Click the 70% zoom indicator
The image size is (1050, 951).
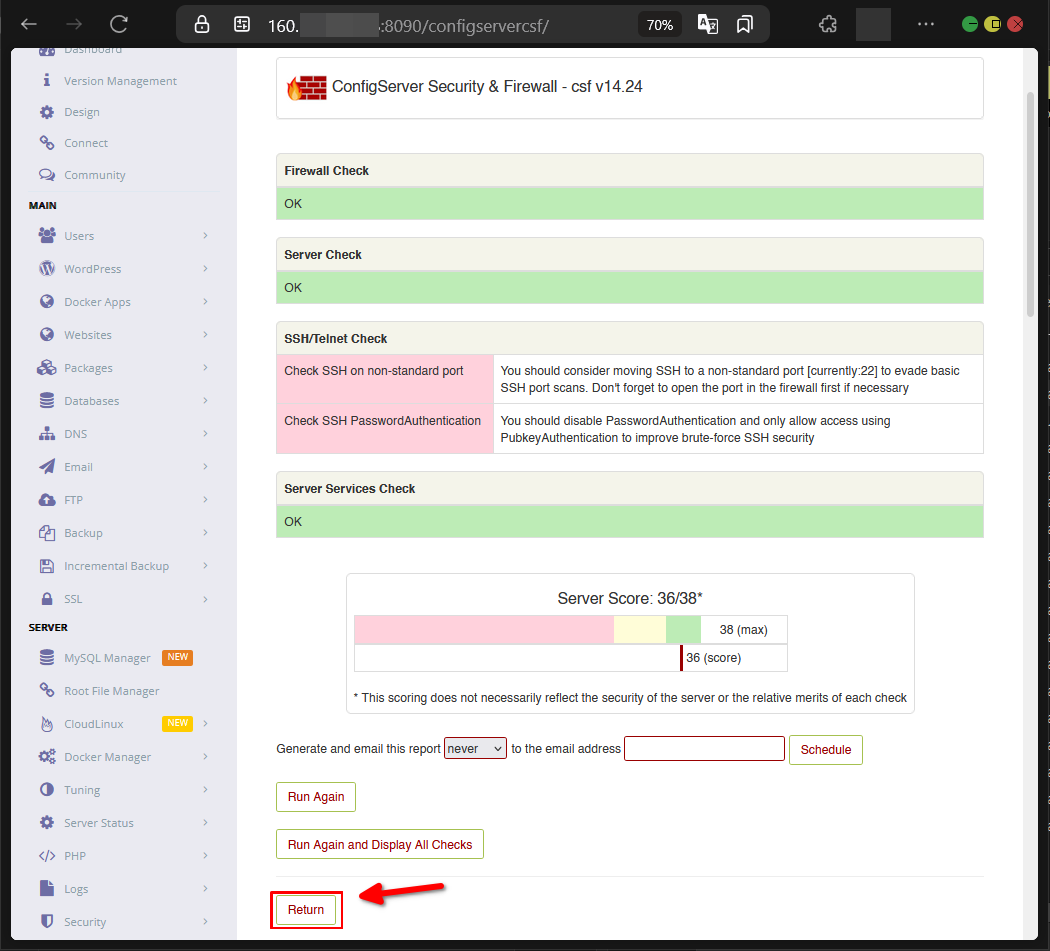pyautogui.click(x=659, y=25)
